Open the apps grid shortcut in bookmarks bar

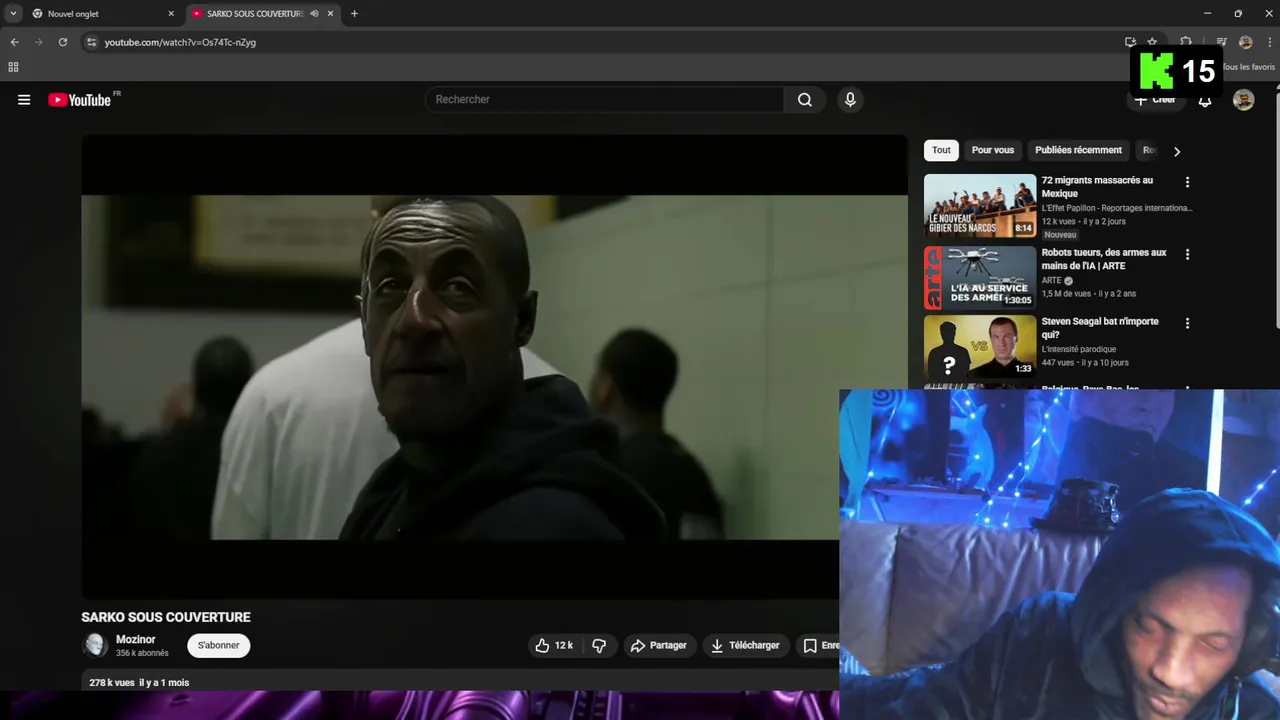(x=13, y=67)
